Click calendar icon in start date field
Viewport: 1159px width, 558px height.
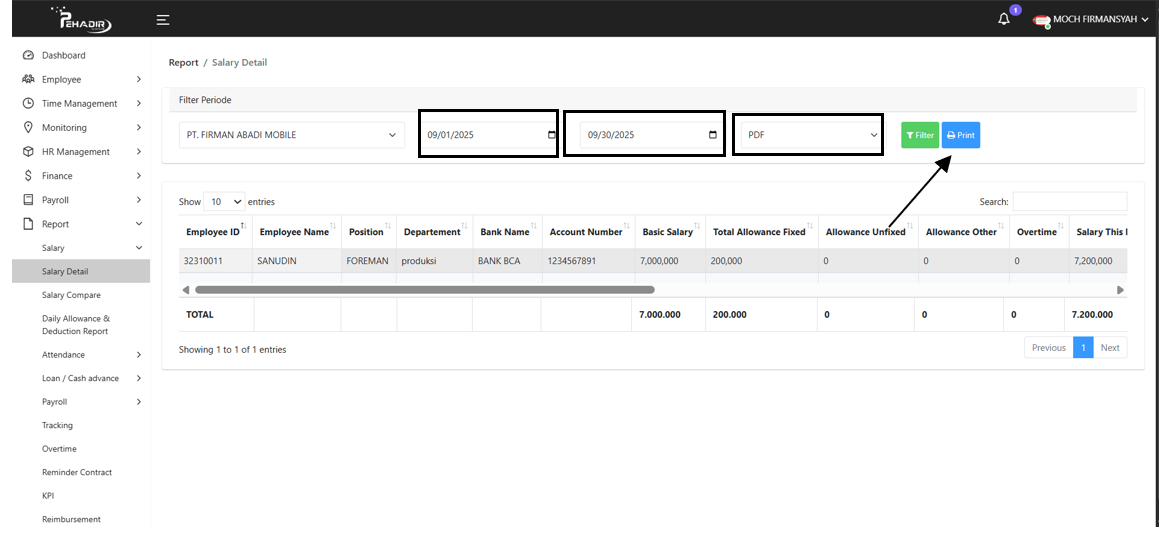pos(552,135)
